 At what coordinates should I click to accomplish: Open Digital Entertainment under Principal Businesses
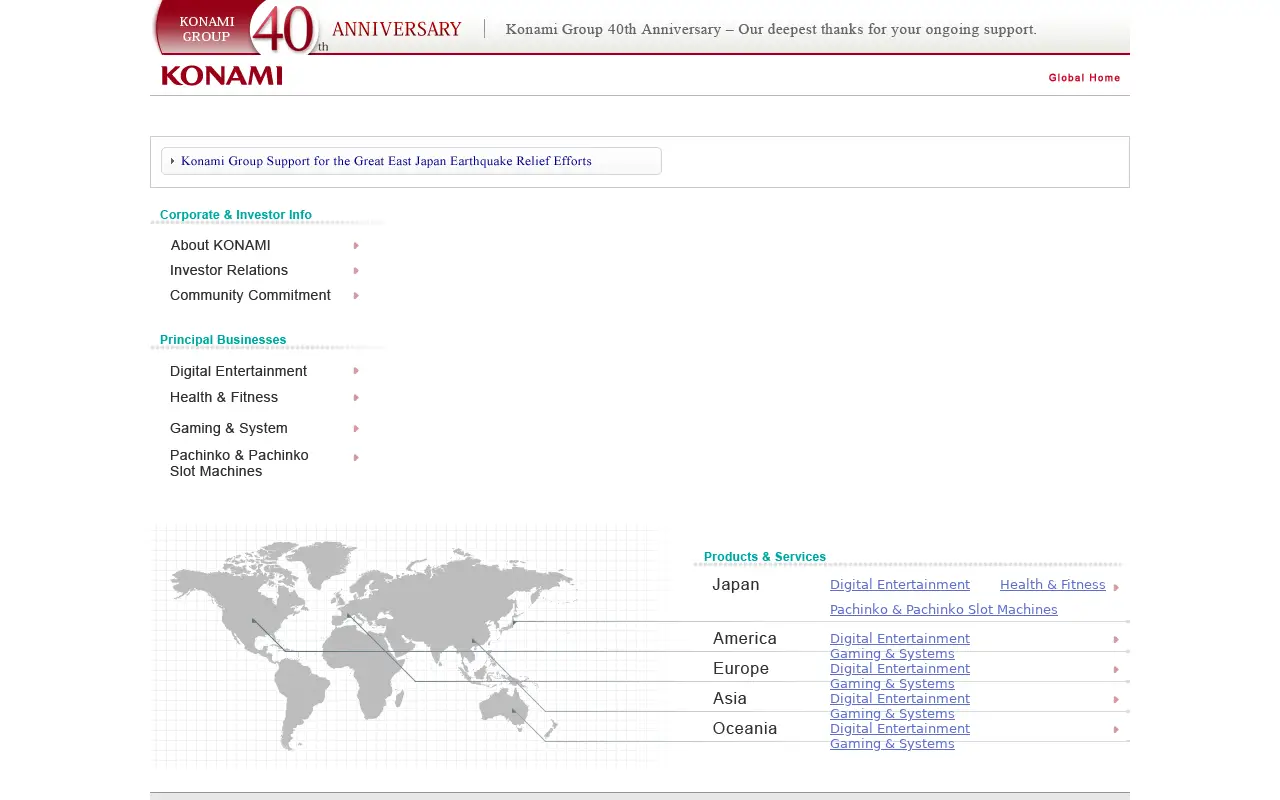[238, 371]
